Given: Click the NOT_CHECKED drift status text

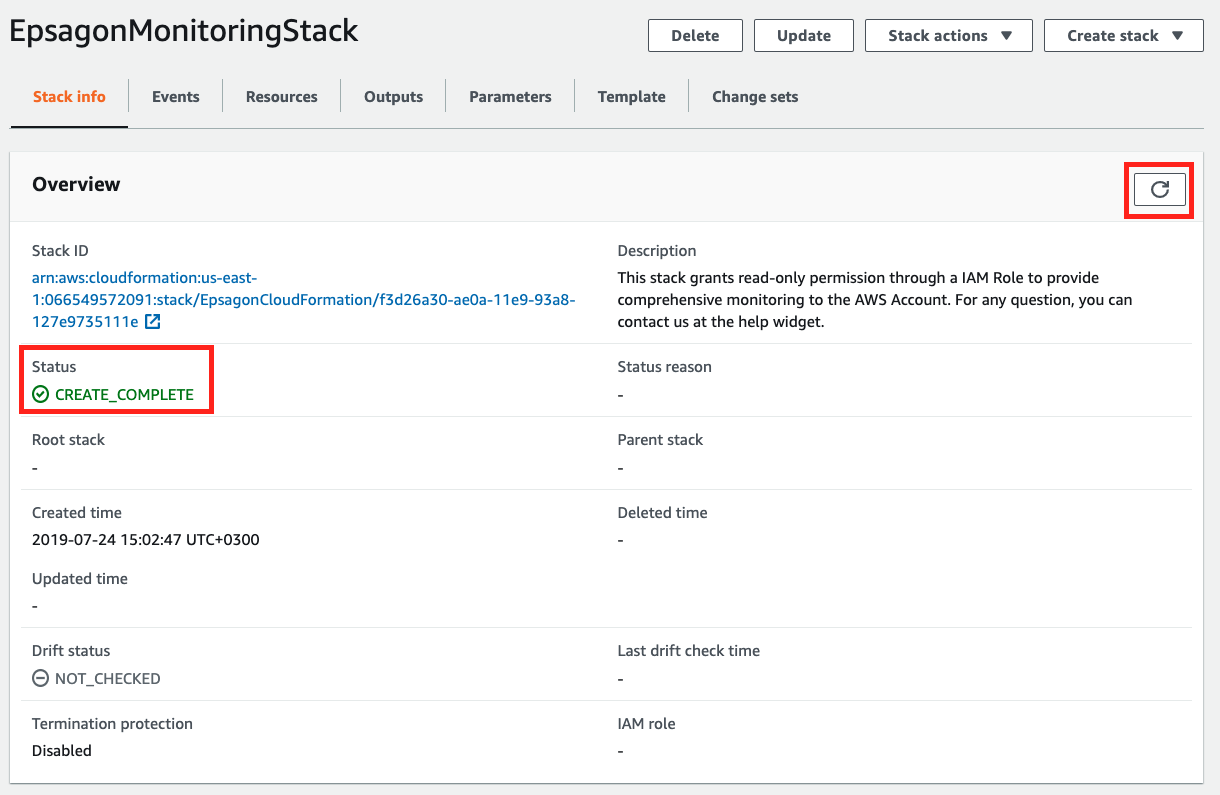Looking at the screenshot, I should pyautogui.click(x=108, y=679).
